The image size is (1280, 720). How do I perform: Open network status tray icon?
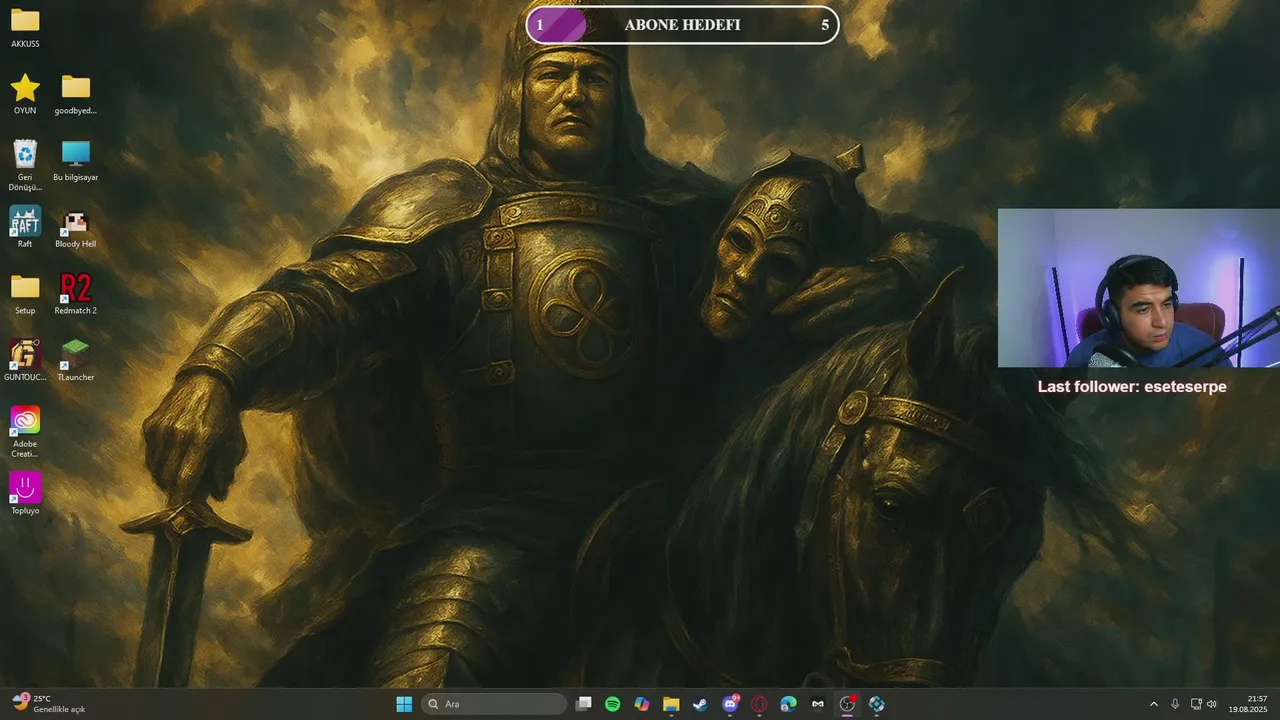coord(1196,704)
